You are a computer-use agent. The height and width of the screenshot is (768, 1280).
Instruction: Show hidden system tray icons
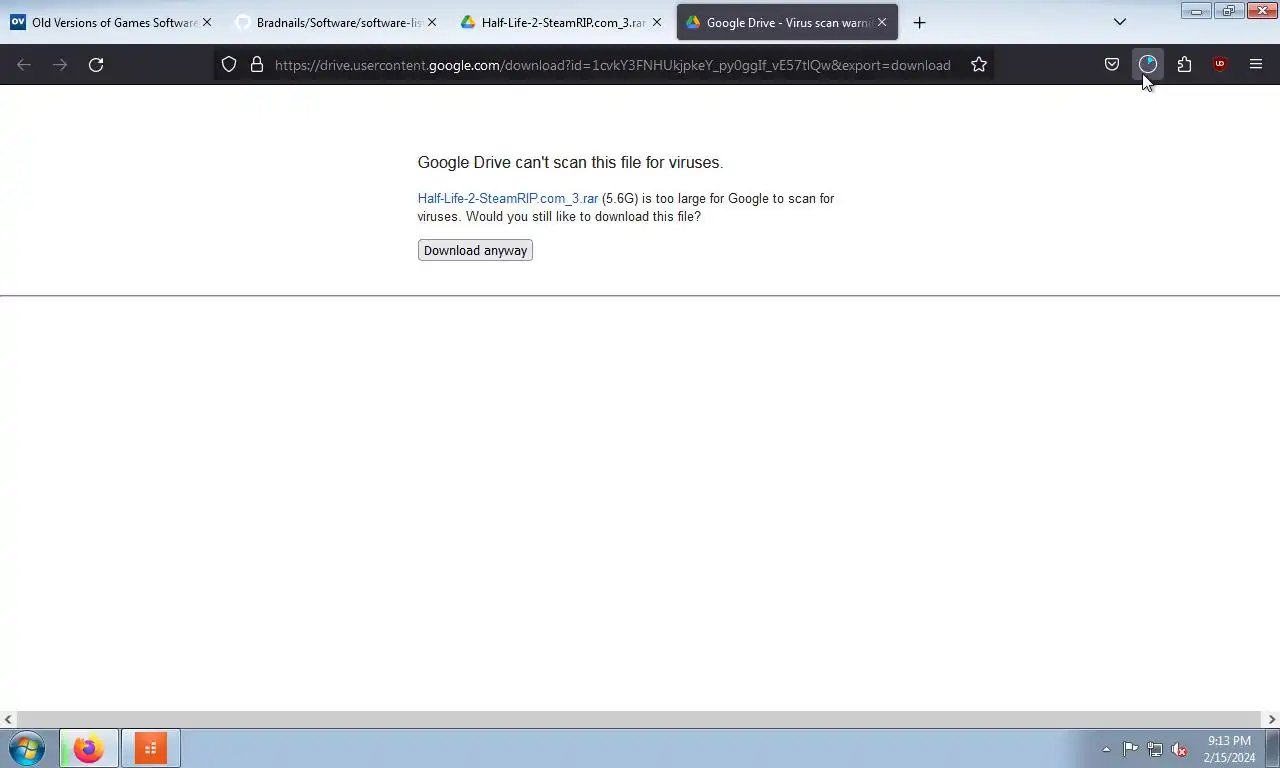pyautogui.click(x=1106, y=749)
